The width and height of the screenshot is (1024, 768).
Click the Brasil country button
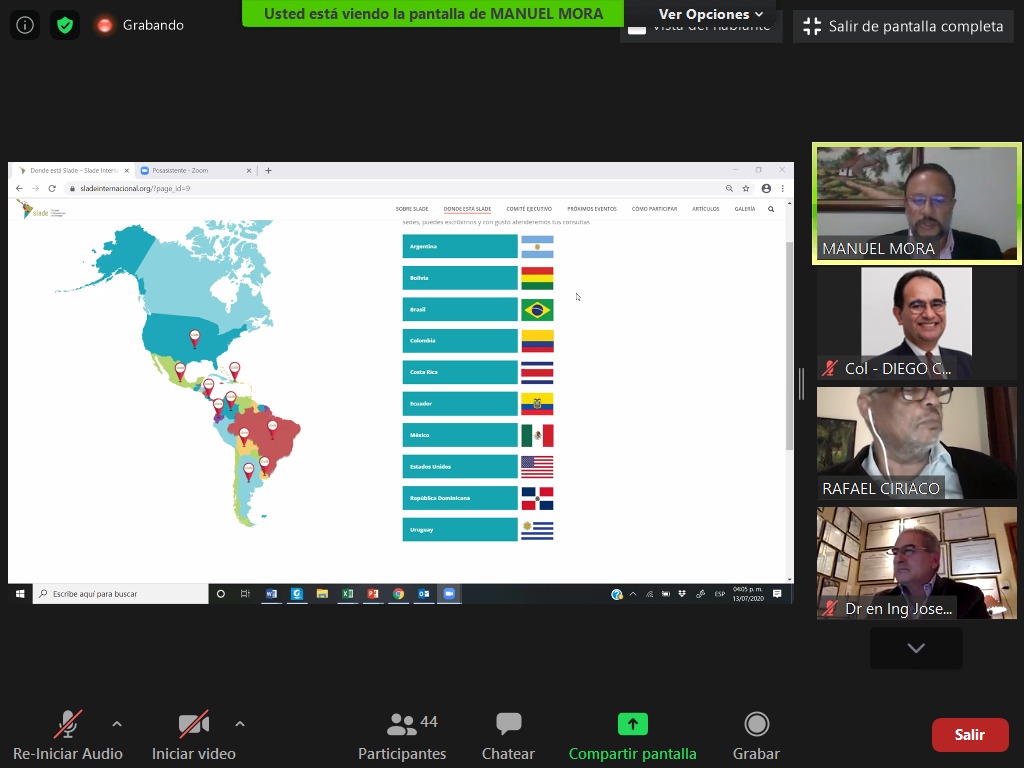460,309
